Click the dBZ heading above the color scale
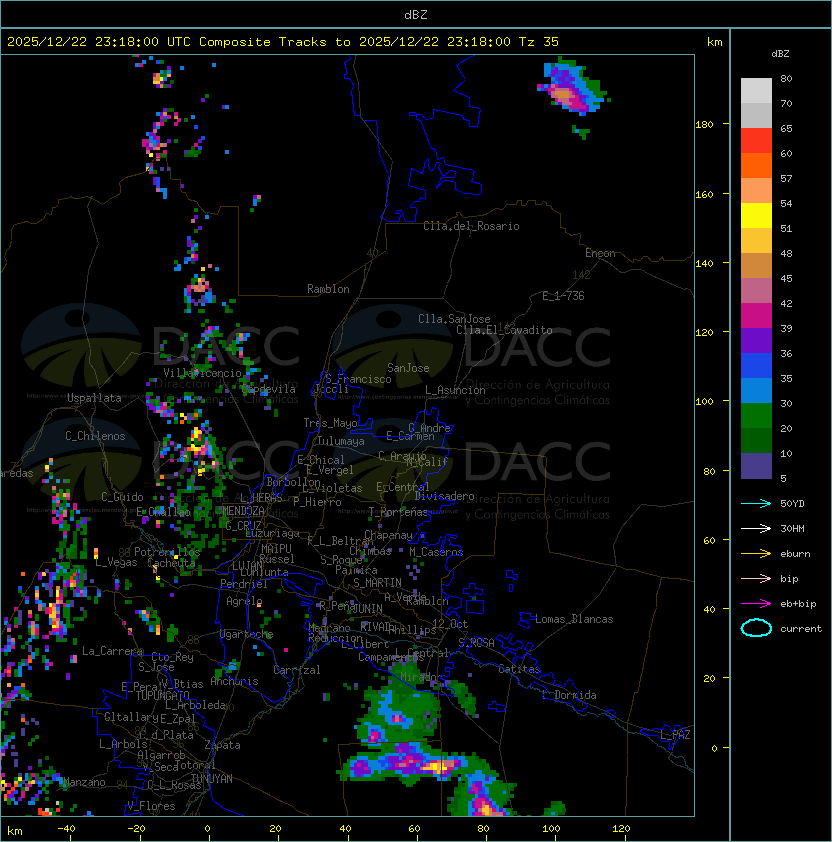 pyautogui.click(x=780, y=54)
